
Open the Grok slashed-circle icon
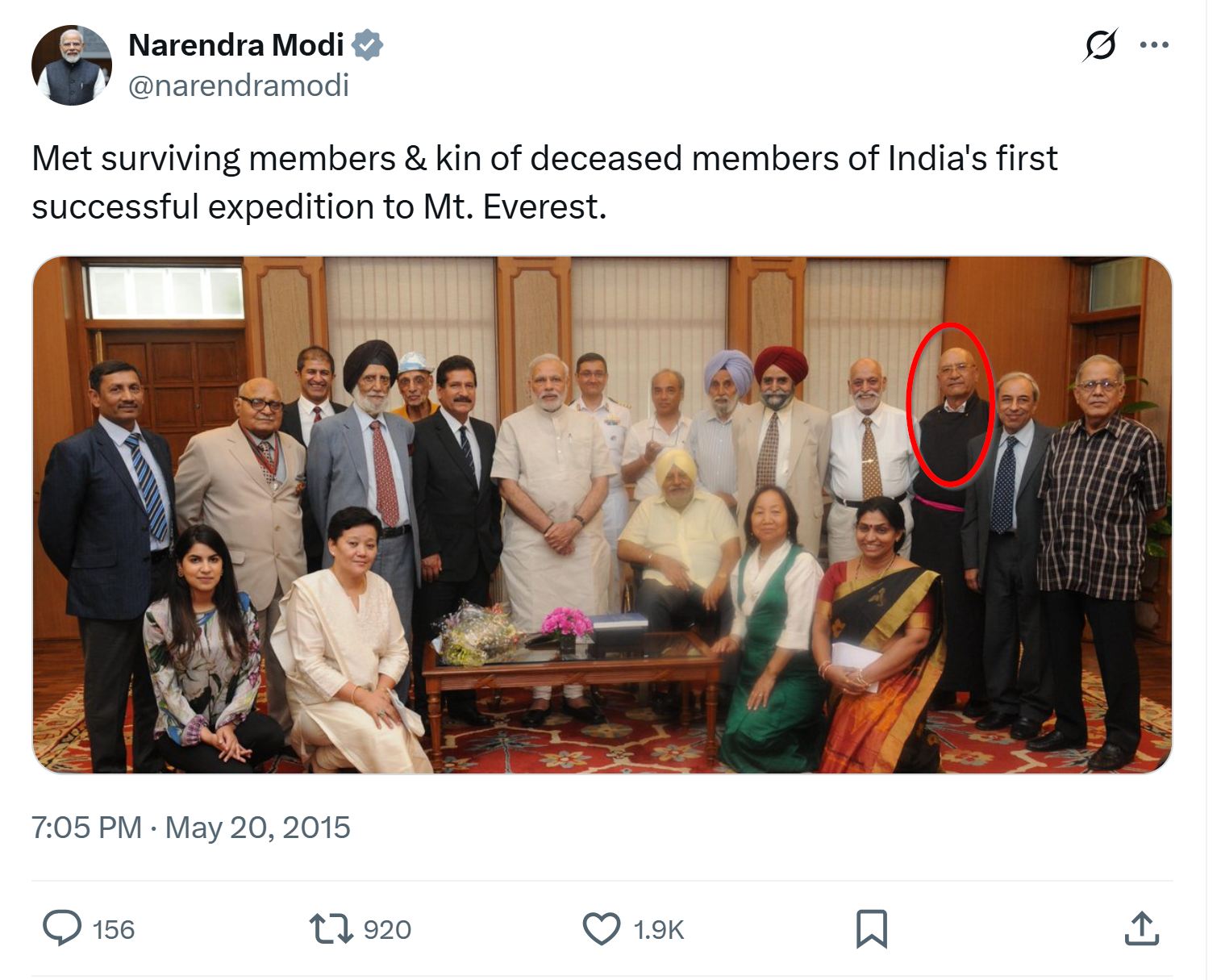tap(1099, 45)
